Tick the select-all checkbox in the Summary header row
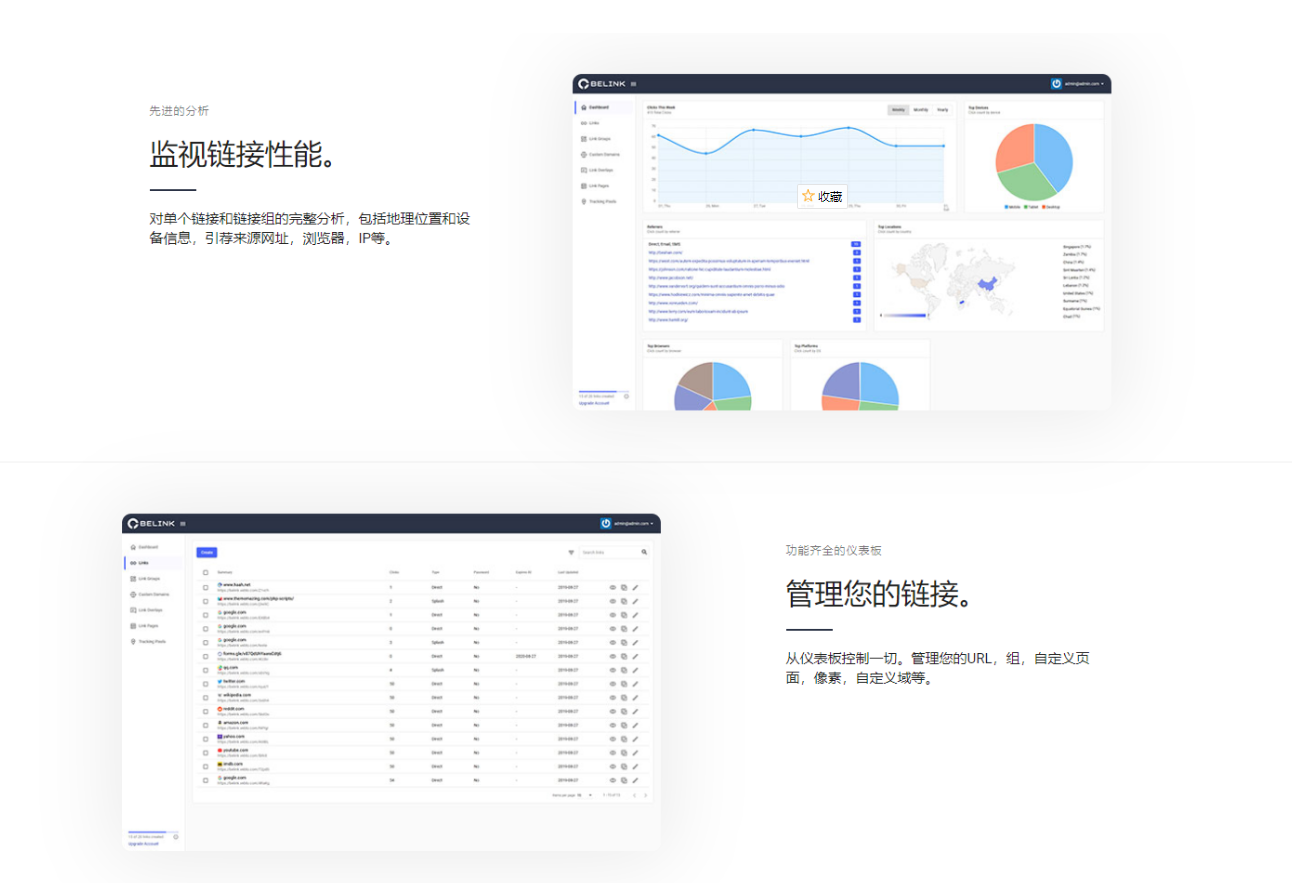Viewport: 1292px width, 883px height. point(206,572)
